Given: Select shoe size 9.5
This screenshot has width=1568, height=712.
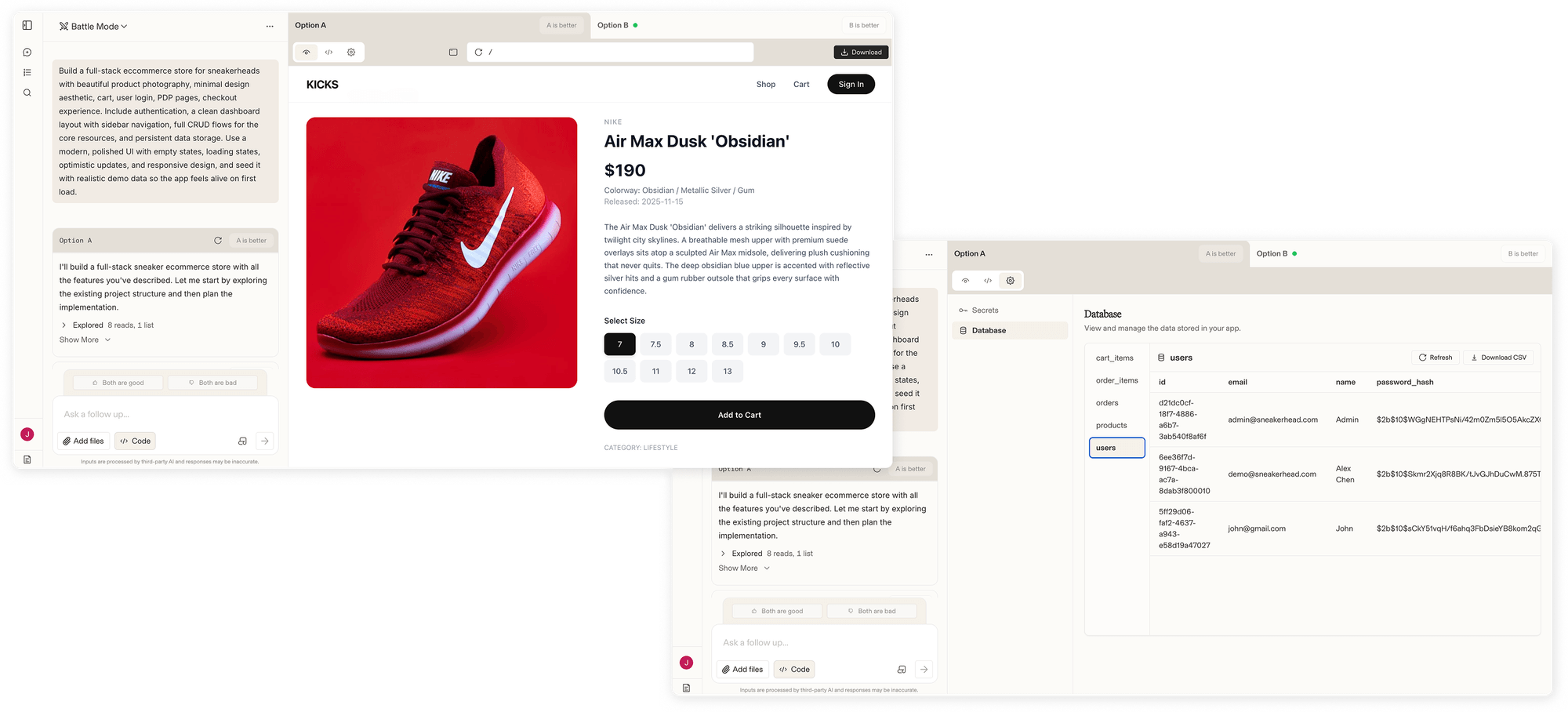Looking at the screenshot, I should 799,344.
